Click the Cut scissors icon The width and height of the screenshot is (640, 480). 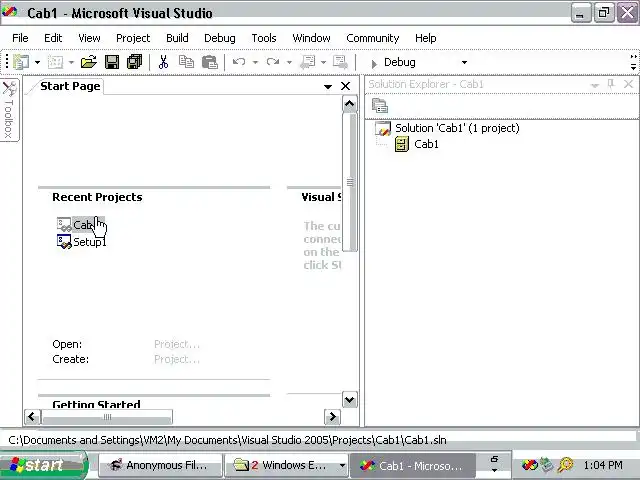point(163,62)
